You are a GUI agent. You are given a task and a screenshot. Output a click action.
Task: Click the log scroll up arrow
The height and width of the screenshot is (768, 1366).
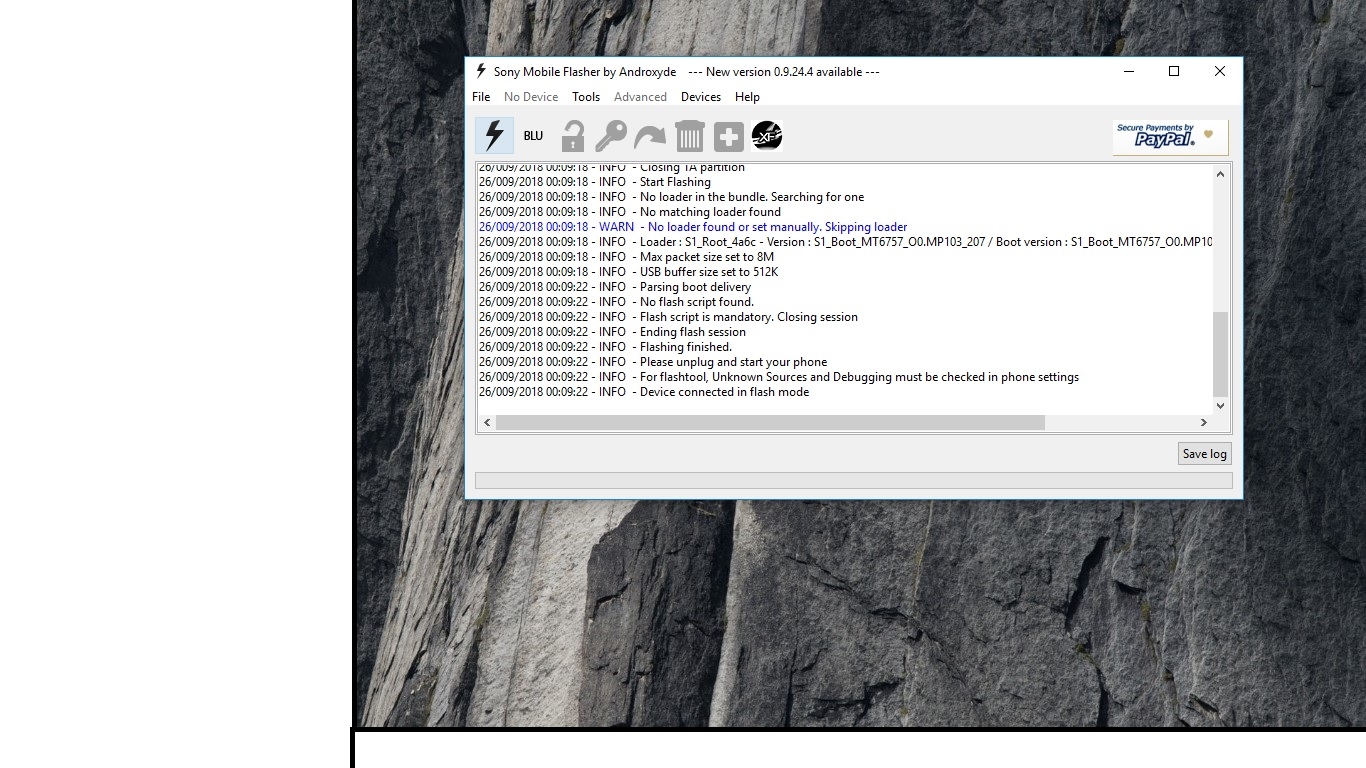(x=1220, y=174)
